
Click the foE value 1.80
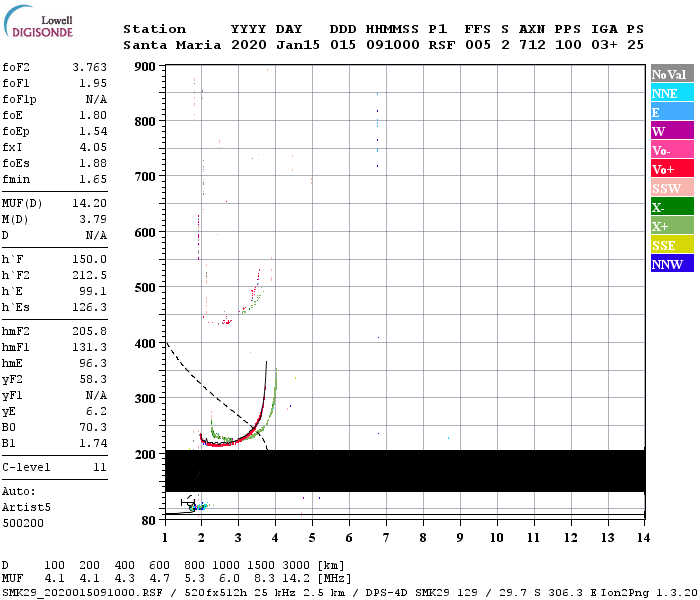tap(93, 115)
